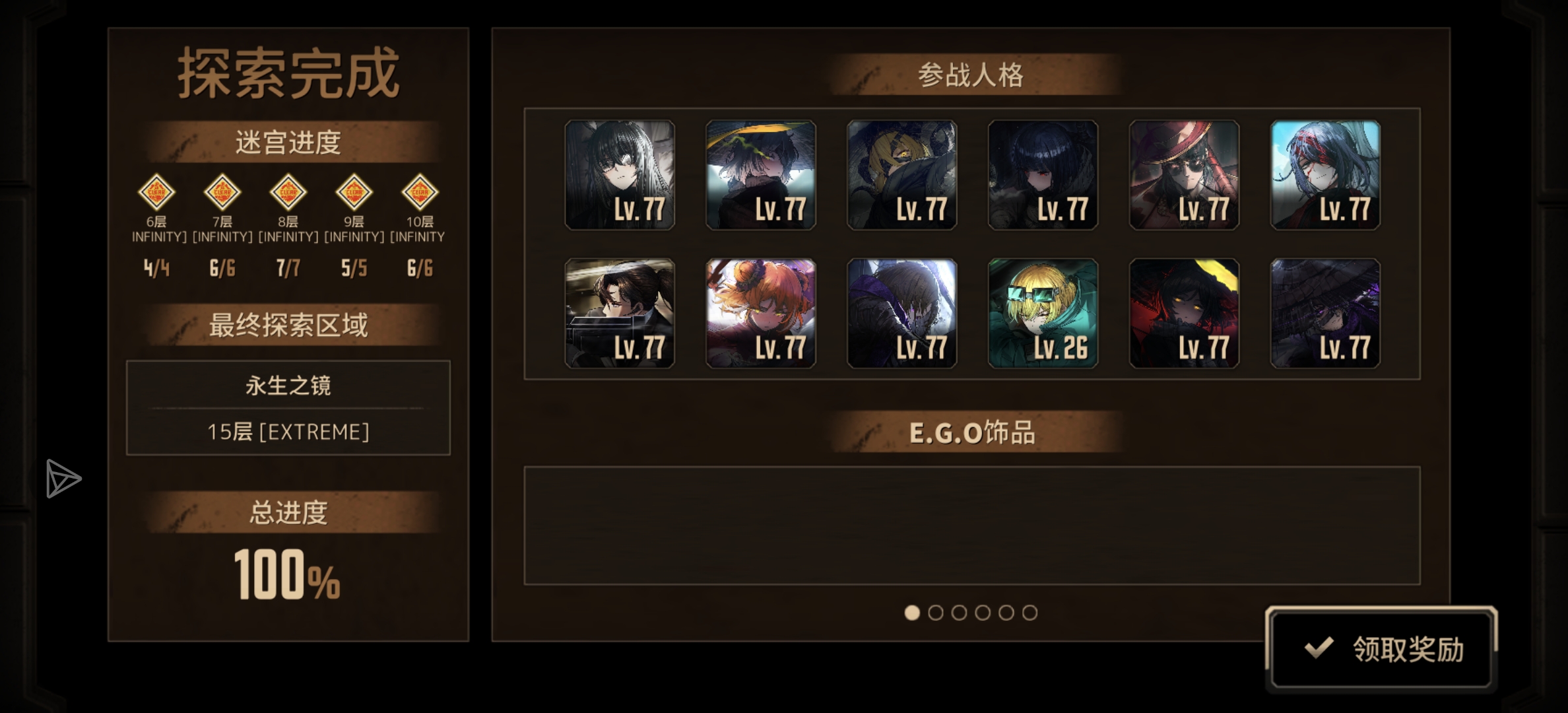Tap the 8层 clear badge icon
This screenshot has width=1568, height=713.
pyautogui.click(x=288, y=192)
